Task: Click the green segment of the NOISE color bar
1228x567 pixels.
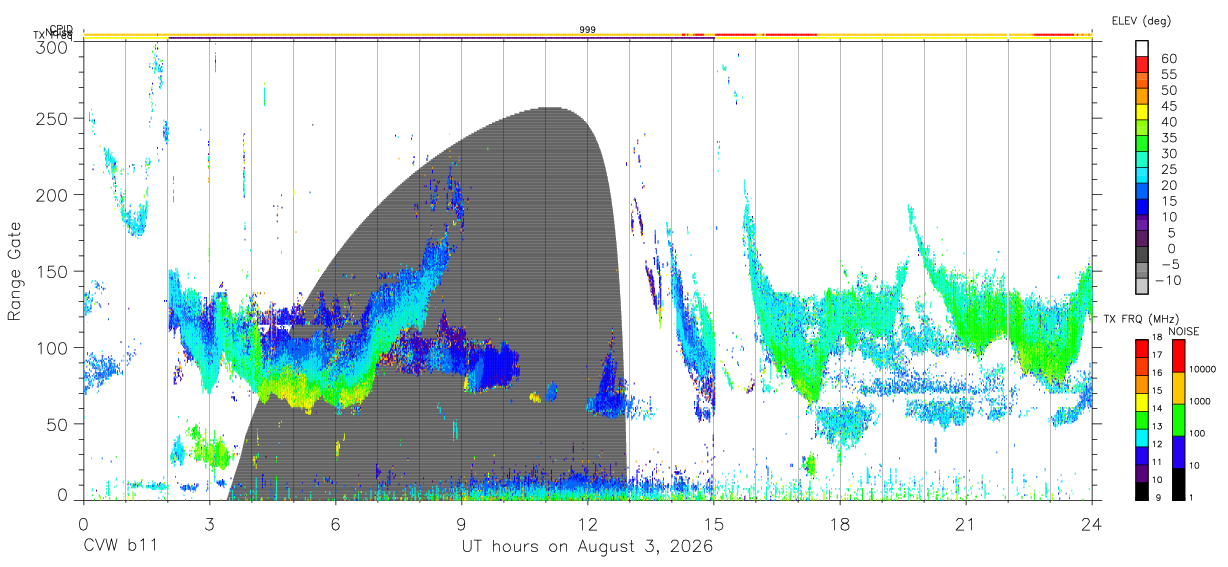Action: tap(1177, 420)
